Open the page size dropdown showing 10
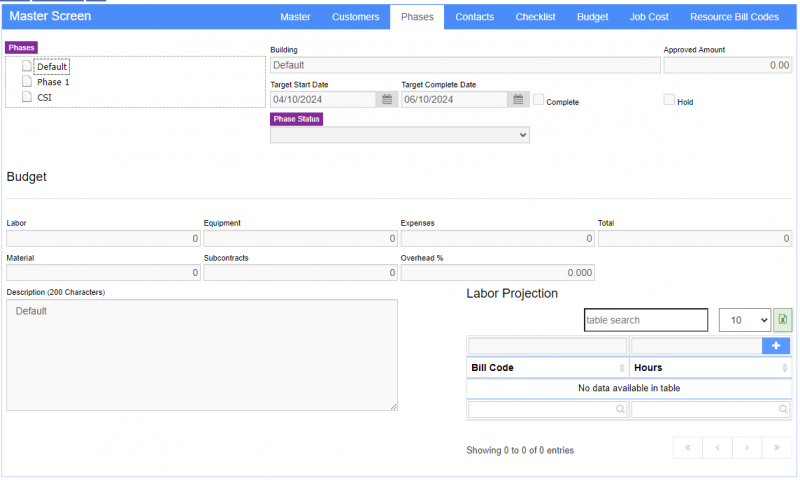Screen dimensions: 800x480 pyautogui.click(x=744, y=320)
